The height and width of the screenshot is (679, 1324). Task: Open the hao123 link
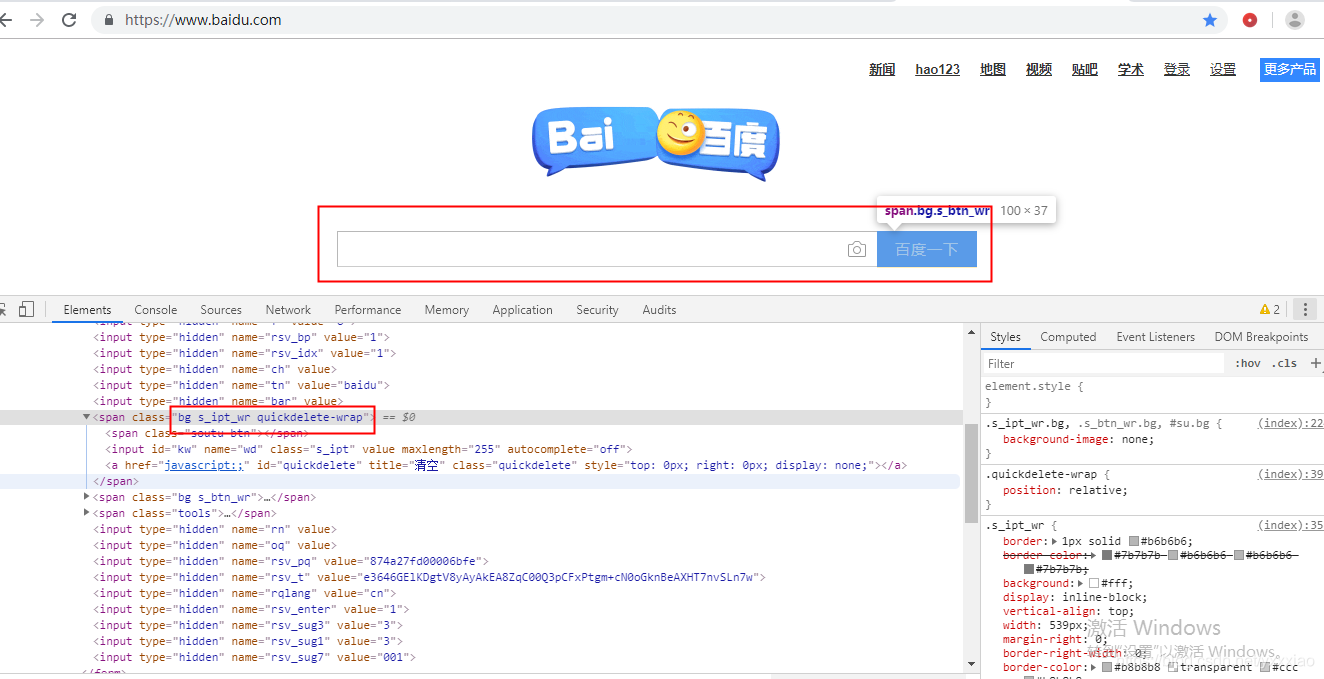point(937,69)
